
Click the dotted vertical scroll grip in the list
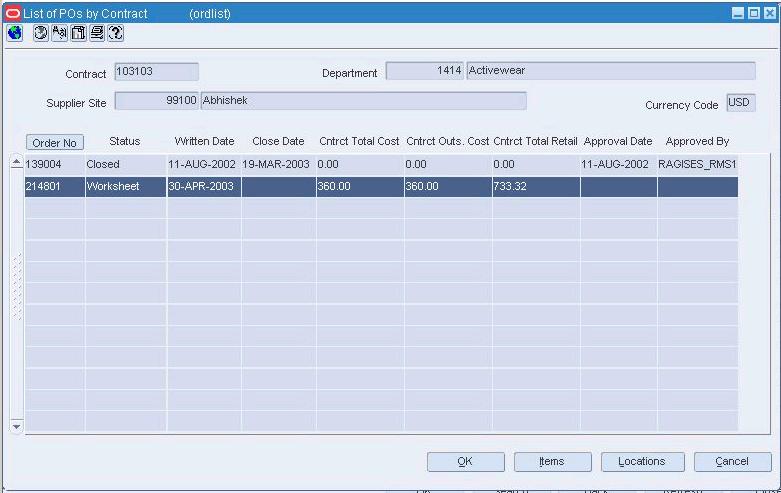[17, 286]
